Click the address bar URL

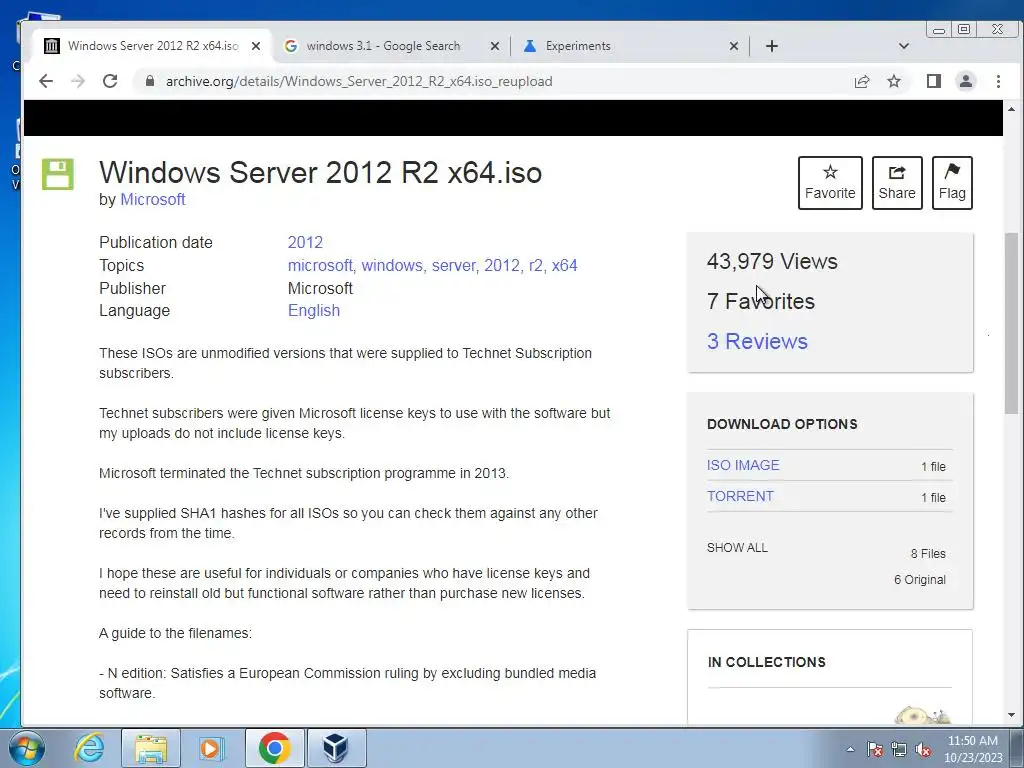coord(359,81)
